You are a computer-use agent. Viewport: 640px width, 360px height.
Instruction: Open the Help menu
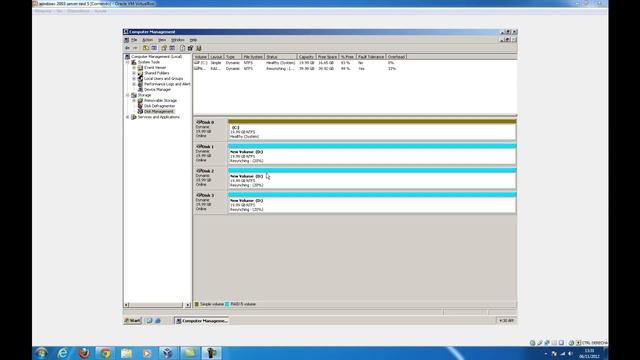[193, 40]
